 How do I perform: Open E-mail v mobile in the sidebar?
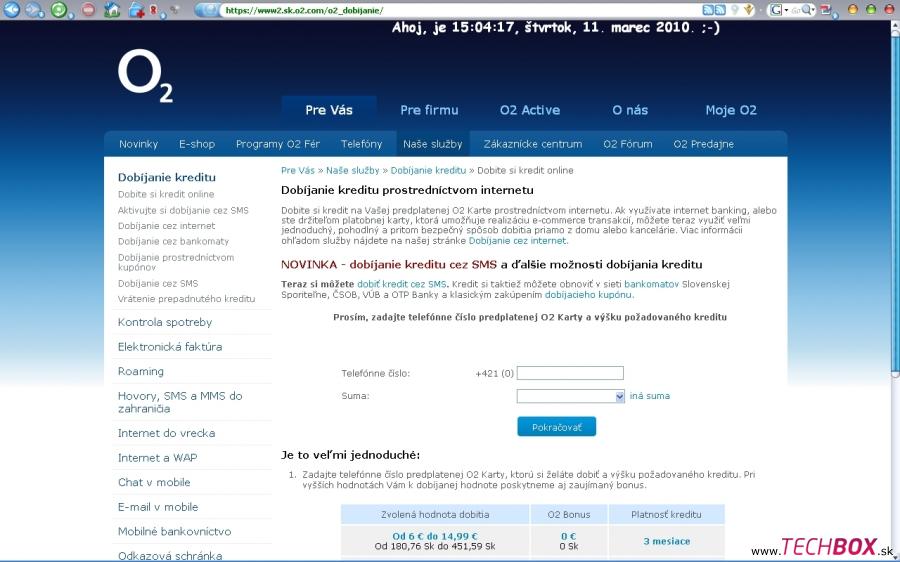(x=158, y=507)
